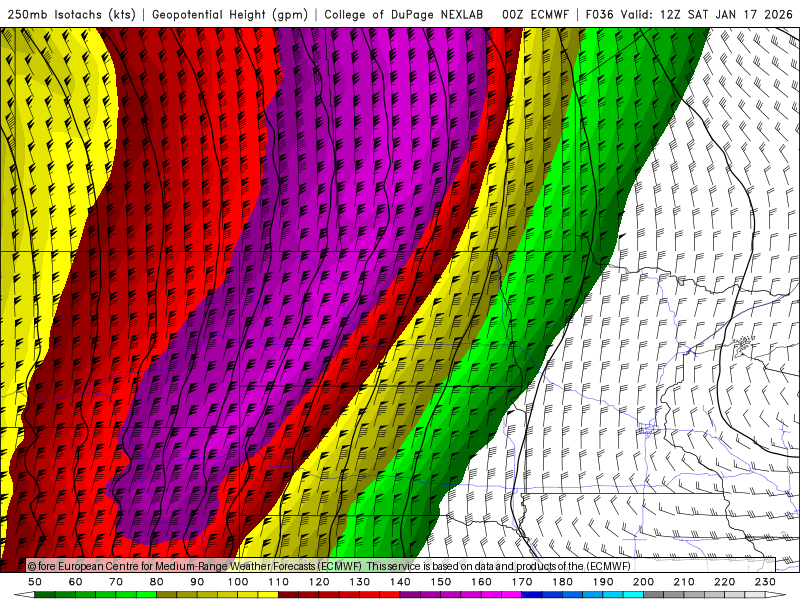This screenshot has width=800, height=600.
Task: Click the 80 label on the color scale
Action: pos(157,582)
